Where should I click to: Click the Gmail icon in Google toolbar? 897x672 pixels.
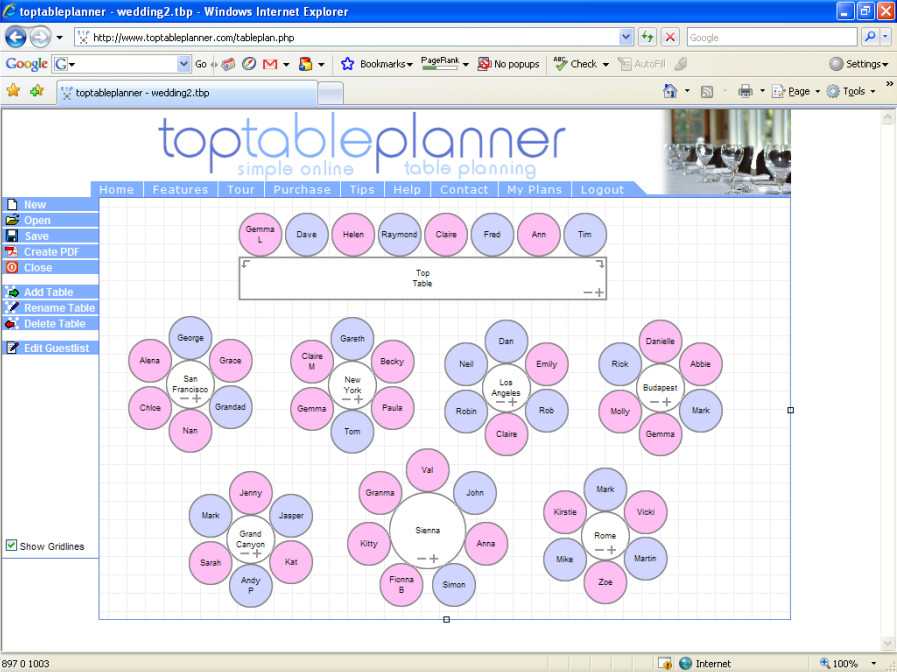[270, 64]
